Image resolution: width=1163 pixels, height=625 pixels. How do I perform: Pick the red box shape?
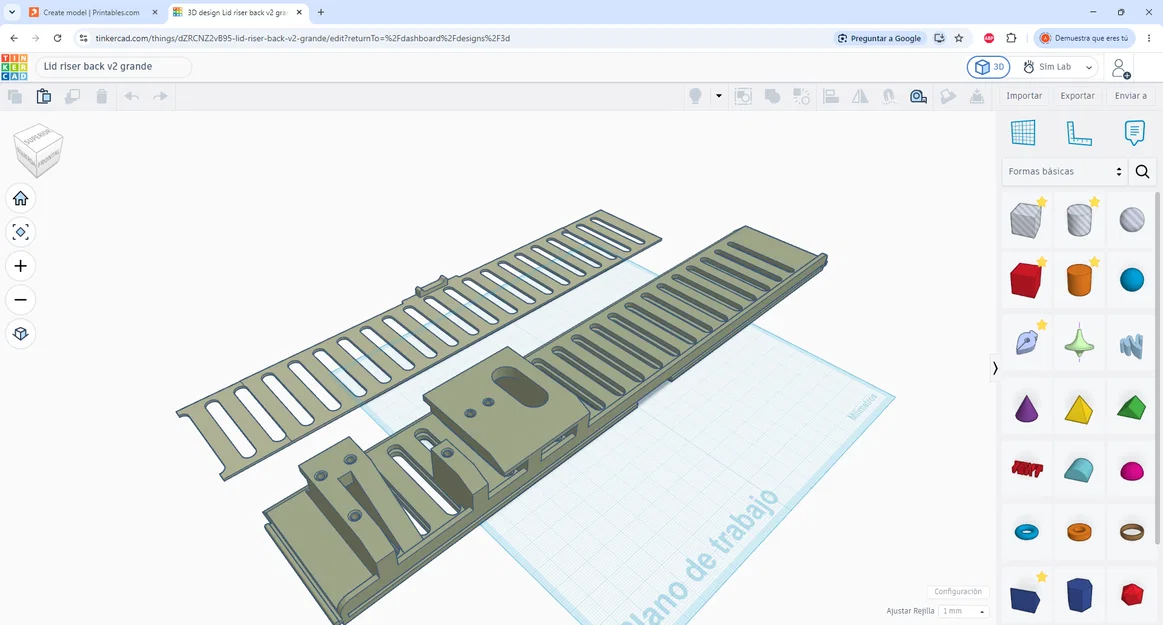click(x=1027, y=280)
